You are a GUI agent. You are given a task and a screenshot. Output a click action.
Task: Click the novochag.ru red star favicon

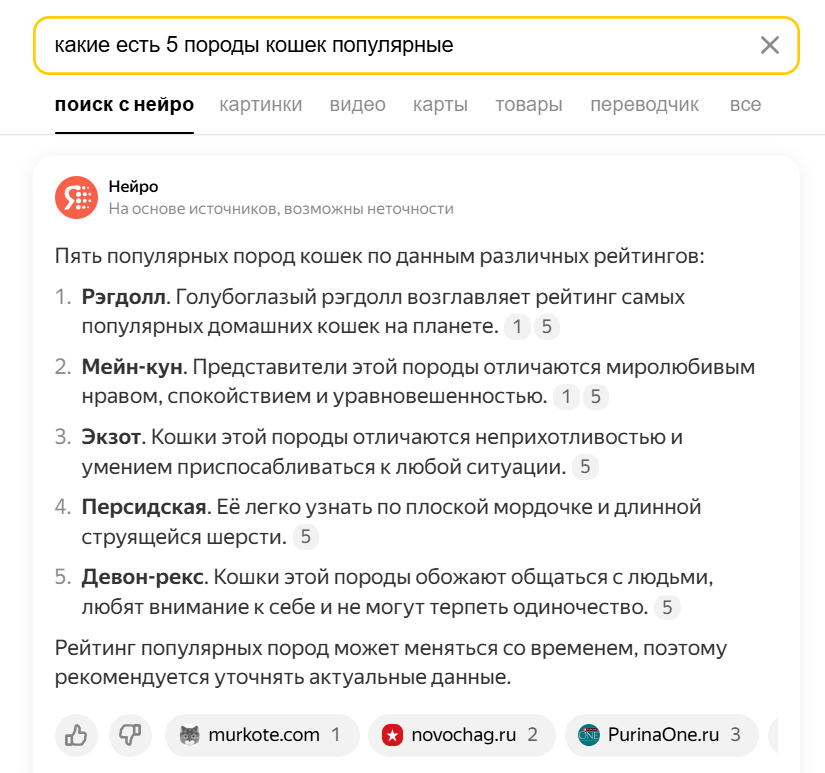click(392, 736)
